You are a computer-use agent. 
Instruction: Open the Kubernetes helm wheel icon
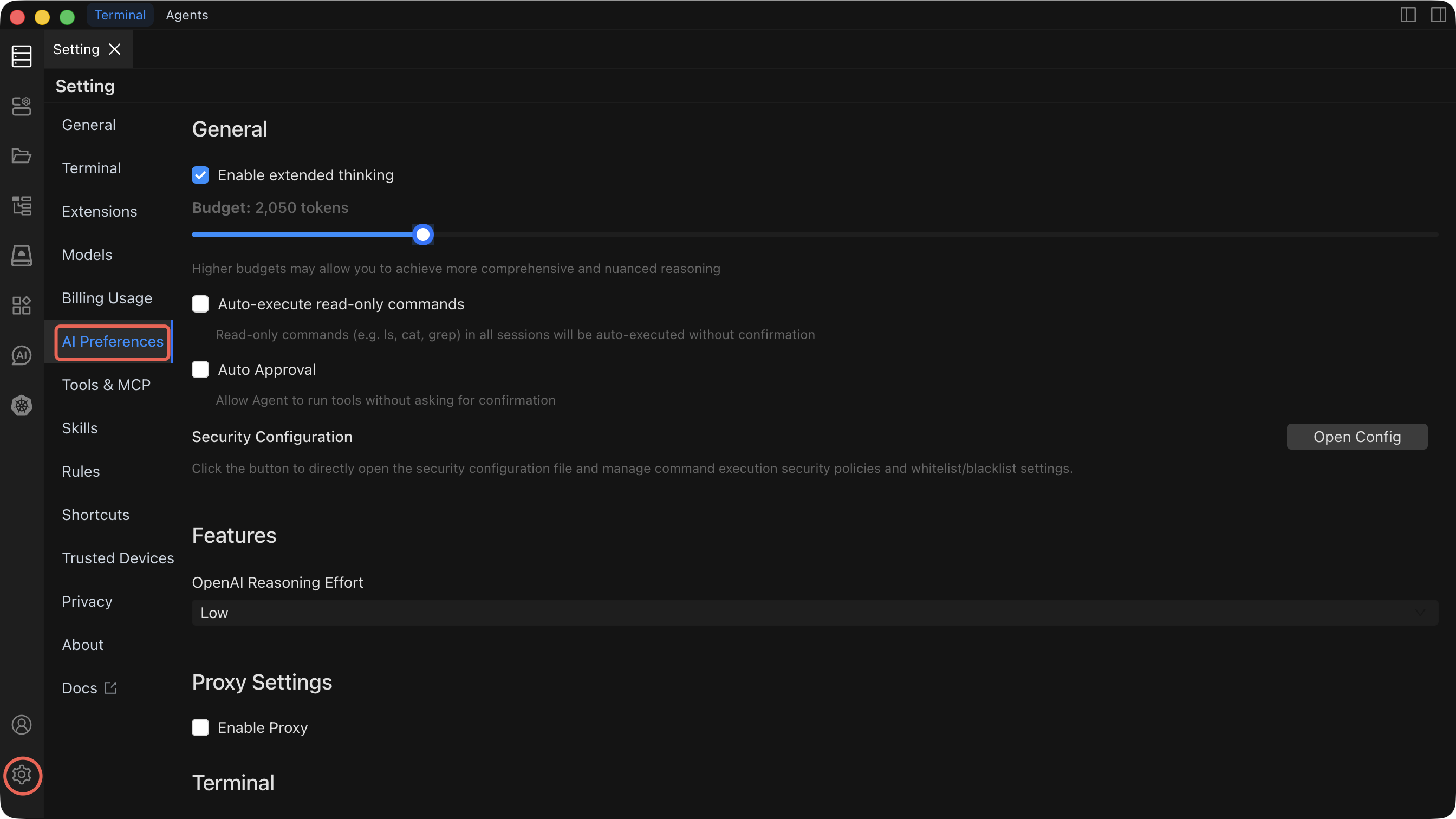(22, 405)
